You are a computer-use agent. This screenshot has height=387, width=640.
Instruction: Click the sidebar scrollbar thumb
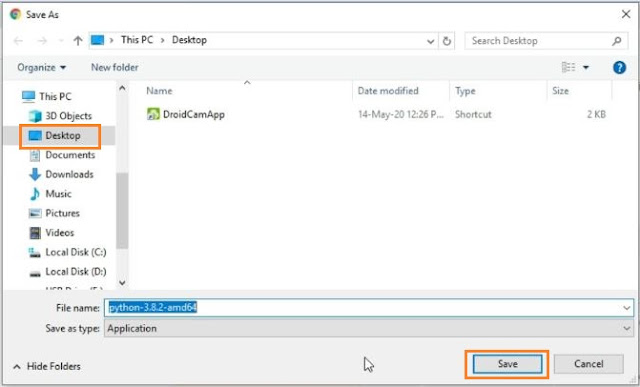(x=122, y=211)
